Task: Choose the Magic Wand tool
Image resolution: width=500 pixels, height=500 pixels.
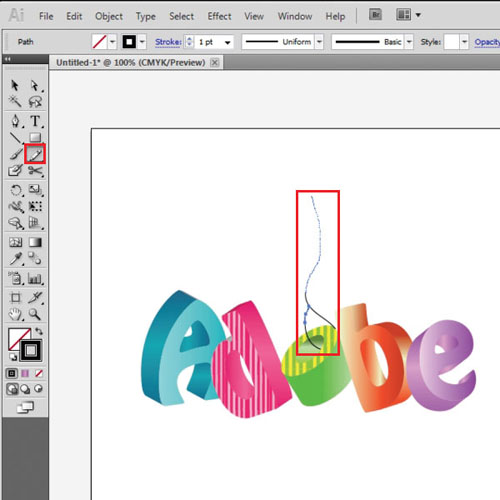Action: [15, 101]
